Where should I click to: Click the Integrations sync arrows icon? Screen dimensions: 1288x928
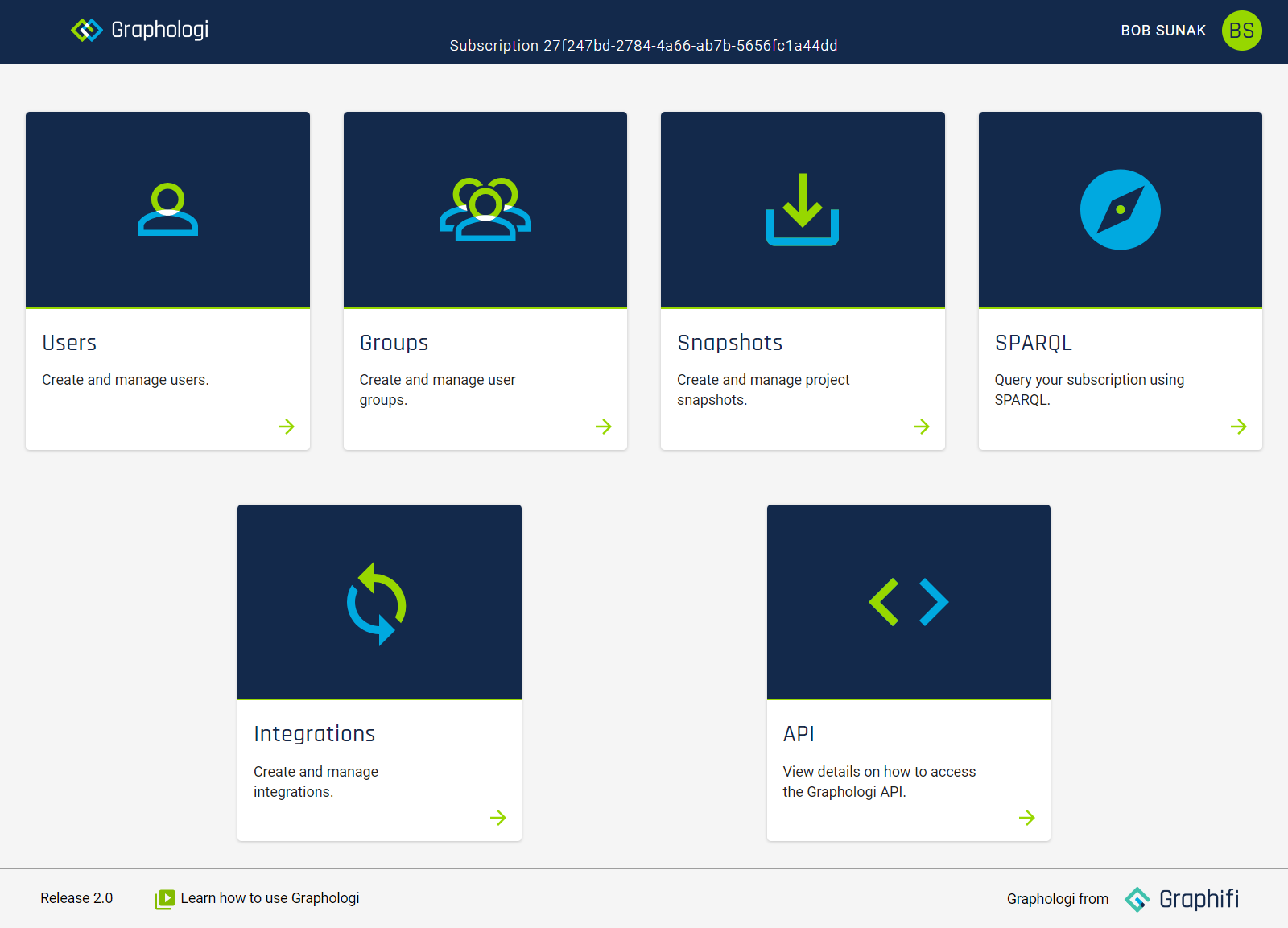coord(377,603)
